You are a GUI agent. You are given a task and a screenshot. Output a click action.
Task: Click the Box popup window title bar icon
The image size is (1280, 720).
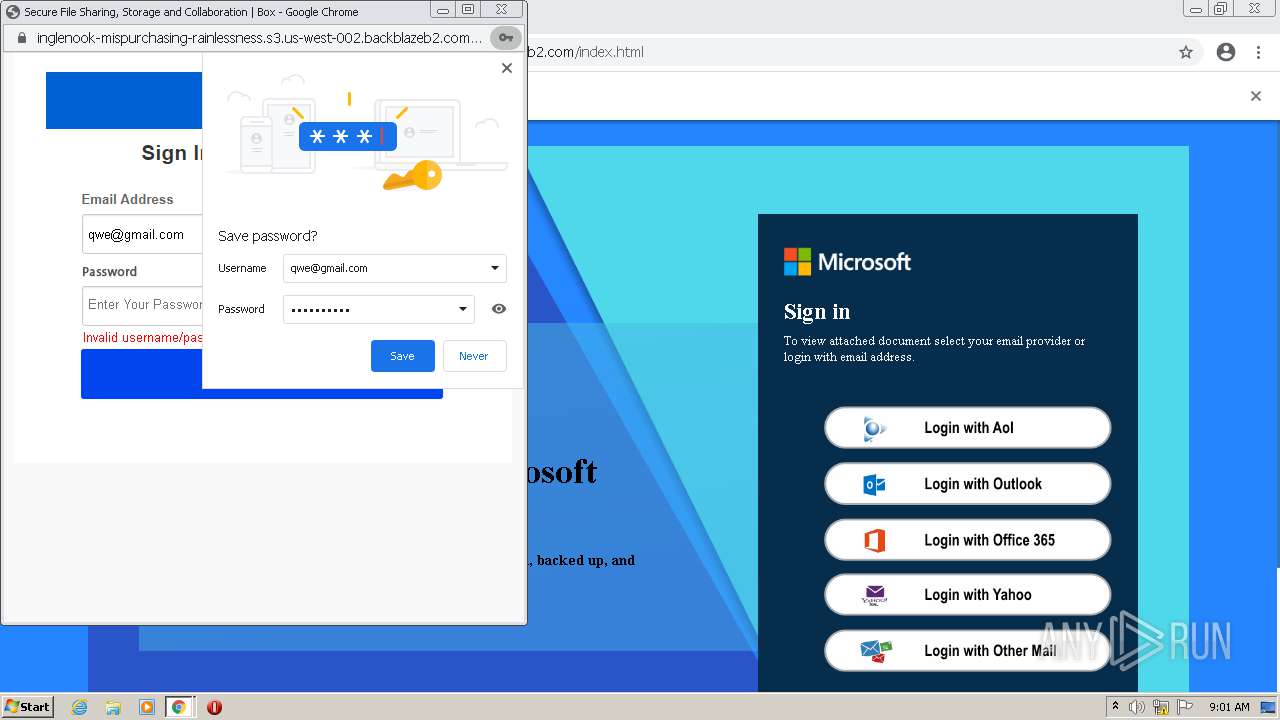[x=13, y=12]
